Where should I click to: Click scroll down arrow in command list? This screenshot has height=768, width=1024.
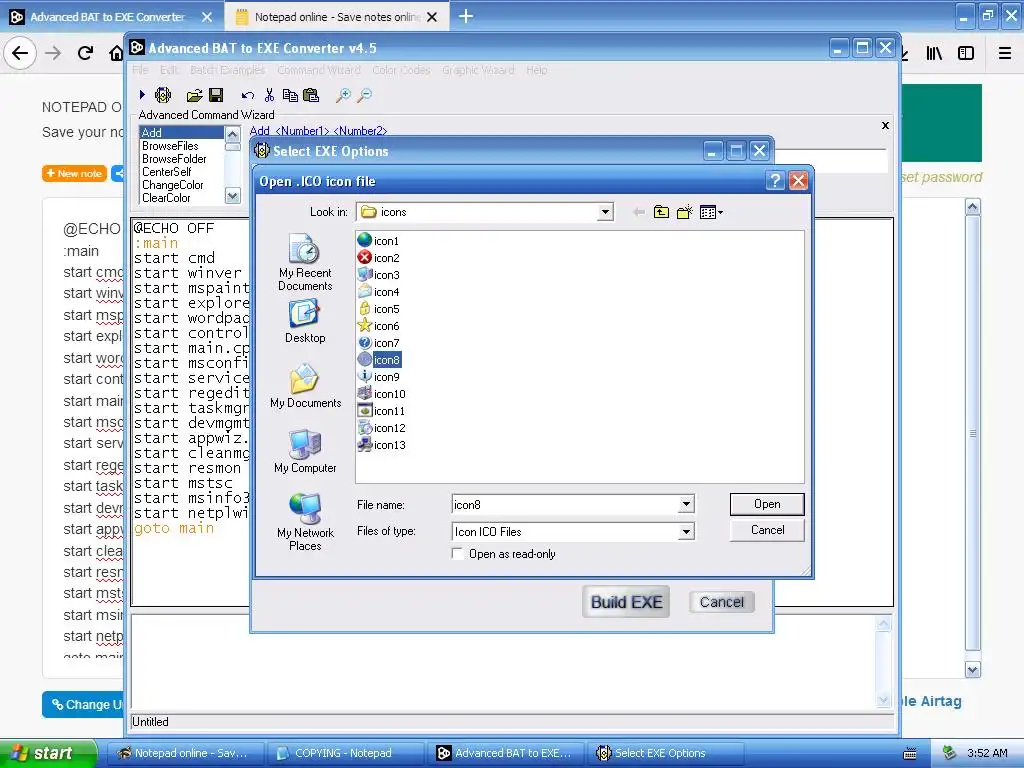232,196
